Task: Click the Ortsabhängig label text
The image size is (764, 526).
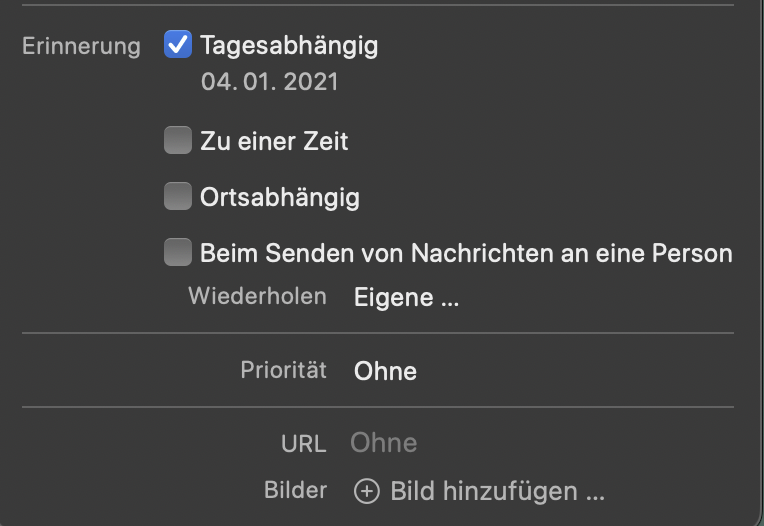Action: (279, 197)
